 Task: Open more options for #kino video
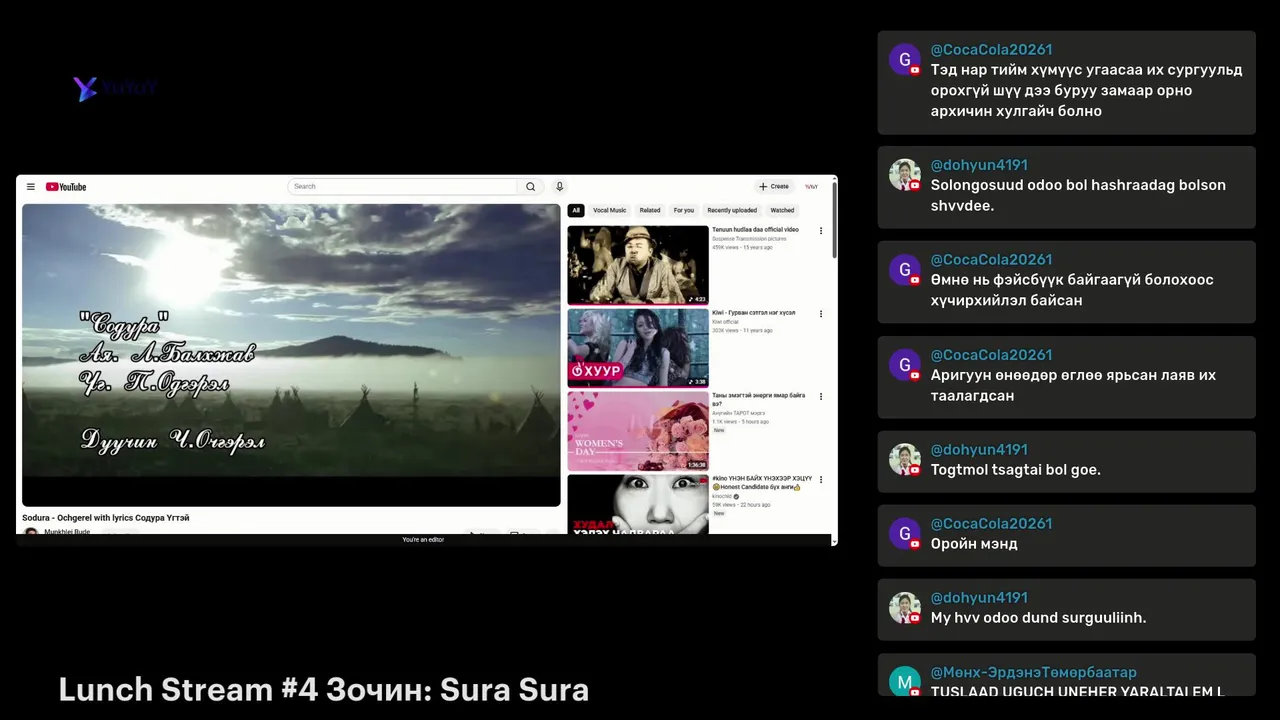coord(821,480)
